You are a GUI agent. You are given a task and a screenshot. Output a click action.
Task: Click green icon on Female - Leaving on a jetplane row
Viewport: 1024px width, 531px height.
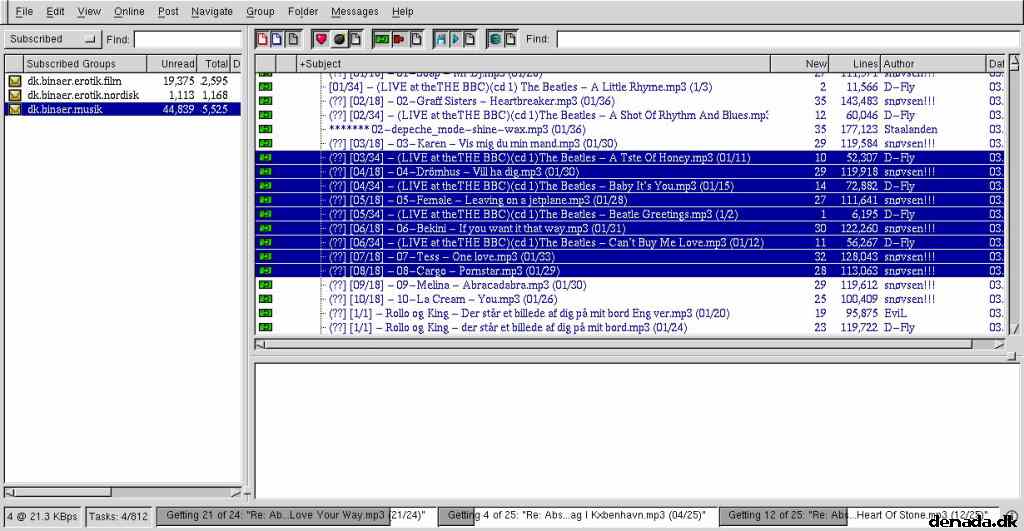click(x=266, y=200)
